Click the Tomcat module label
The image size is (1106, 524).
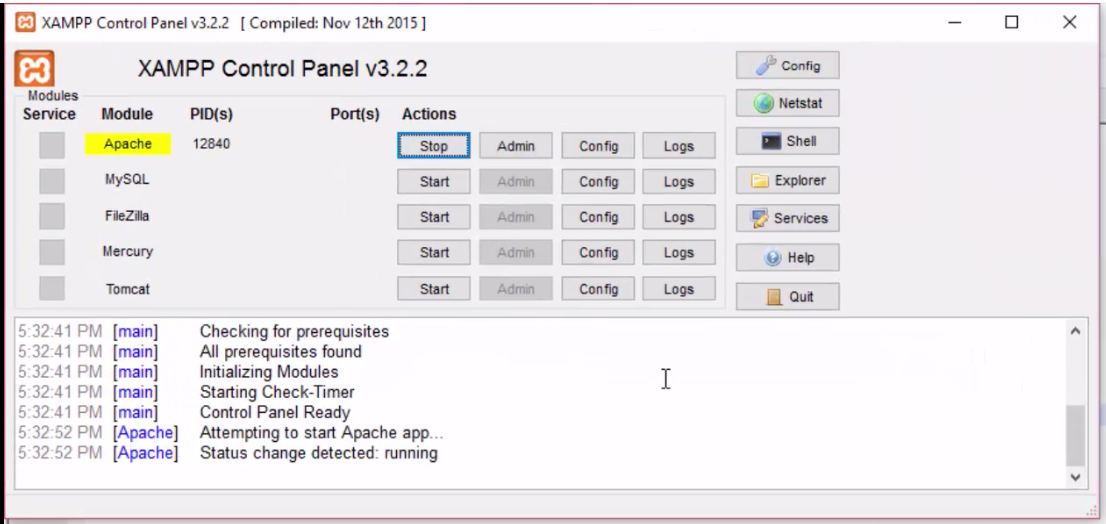(x=128, y=289)
